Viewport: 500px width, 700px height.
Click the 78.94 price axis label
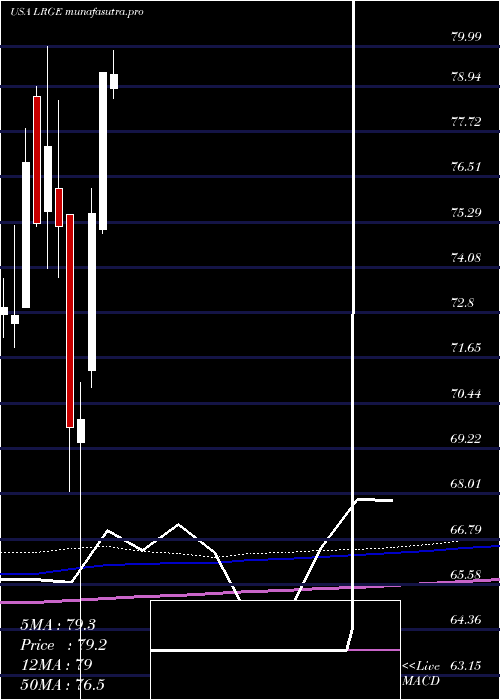[466, 77]
